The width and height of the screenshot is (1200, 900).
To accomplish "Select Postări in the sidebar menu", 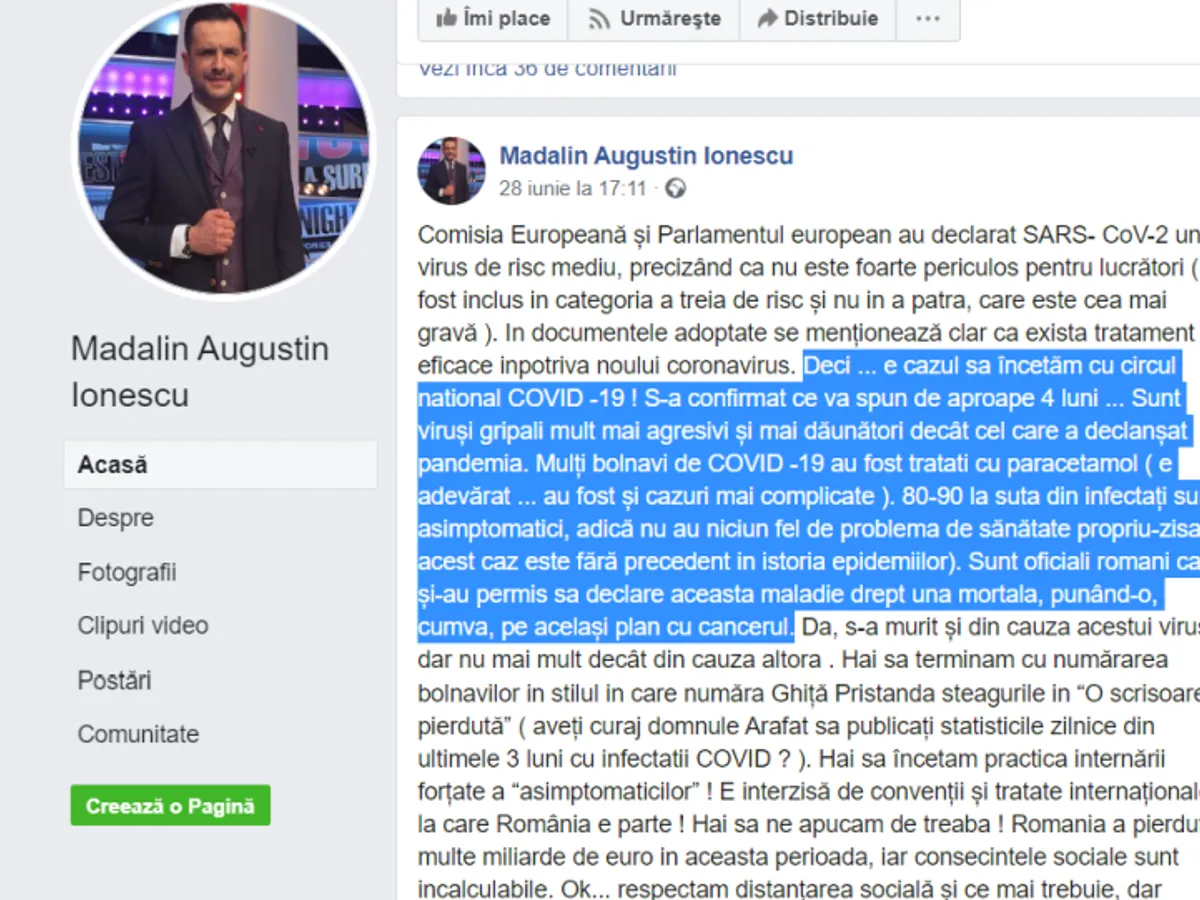I will (x=114, y=680).
